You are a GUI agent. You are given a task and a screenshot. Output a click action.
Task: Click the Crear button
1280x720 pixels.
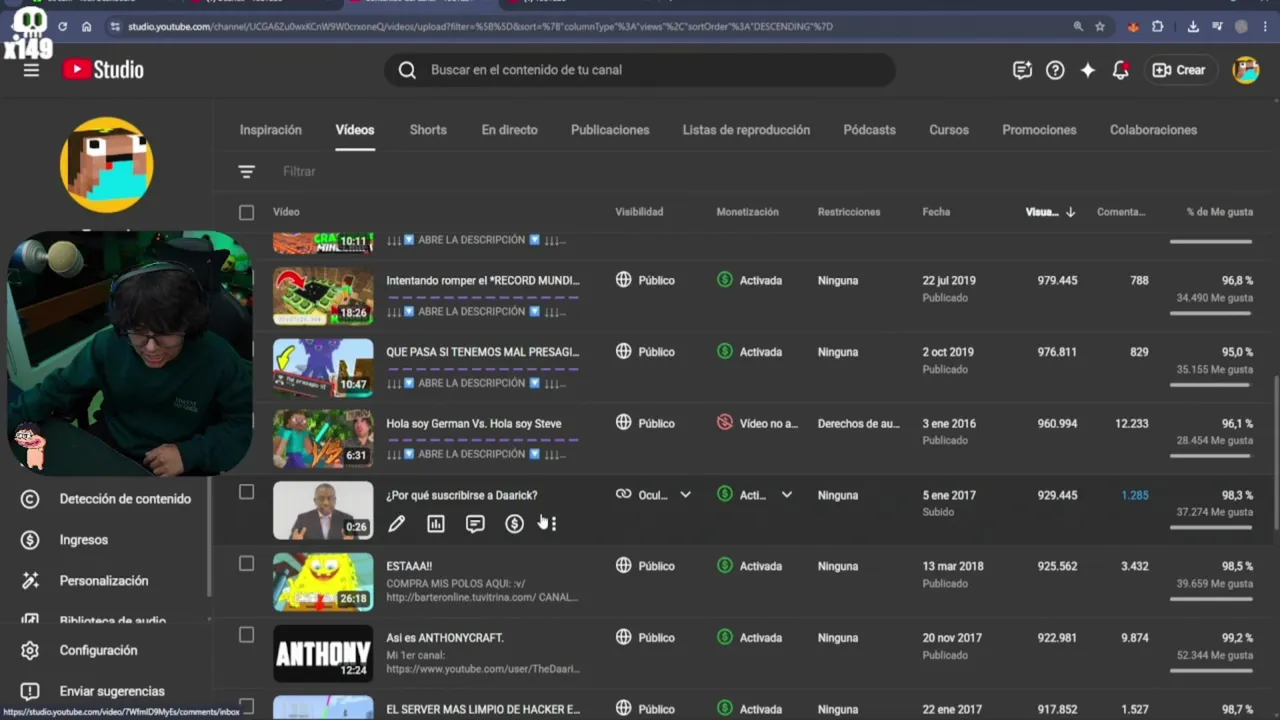(x=1179, y=70)
